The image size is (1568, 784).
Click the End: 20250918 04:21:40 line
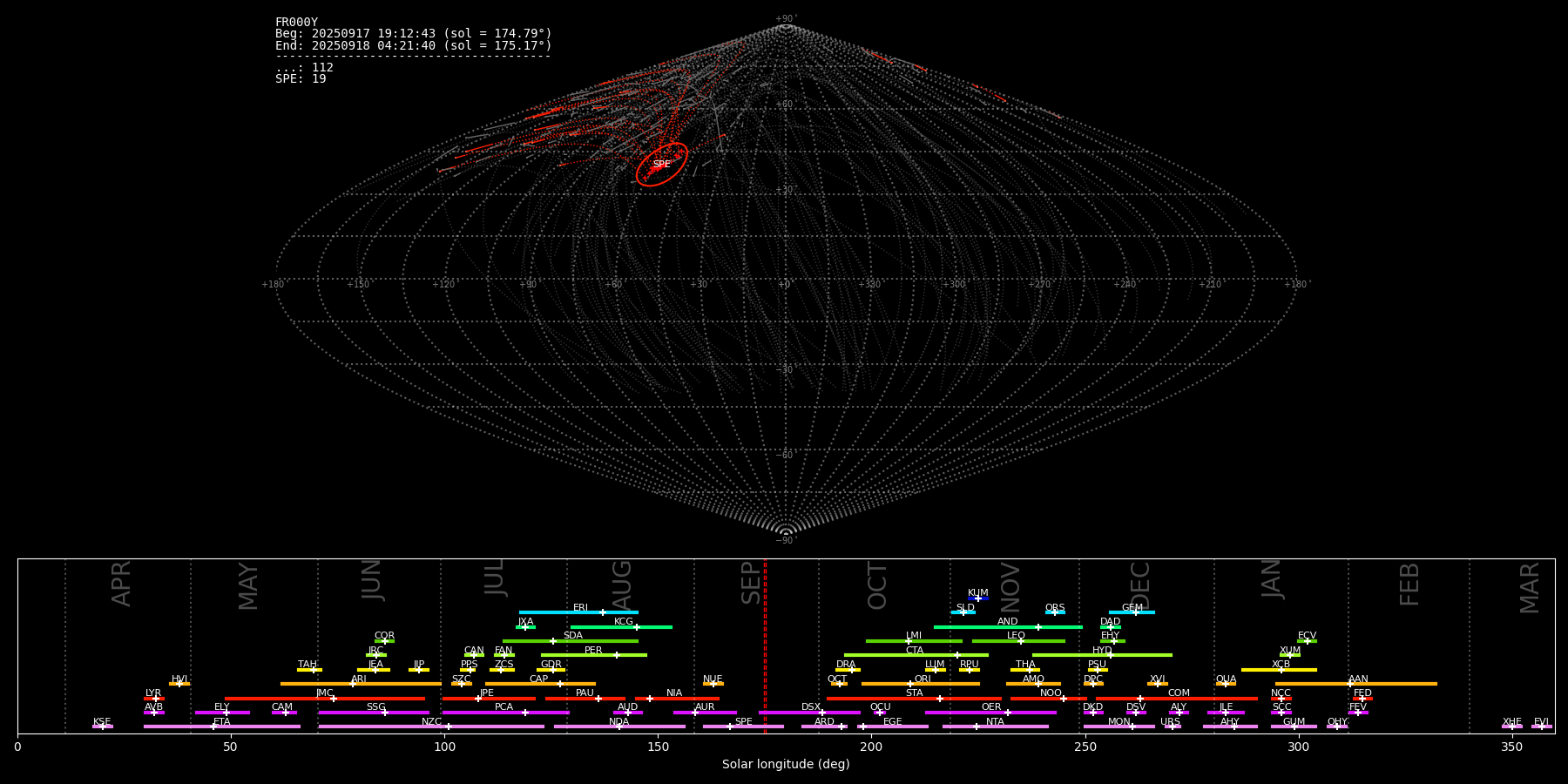413,45
